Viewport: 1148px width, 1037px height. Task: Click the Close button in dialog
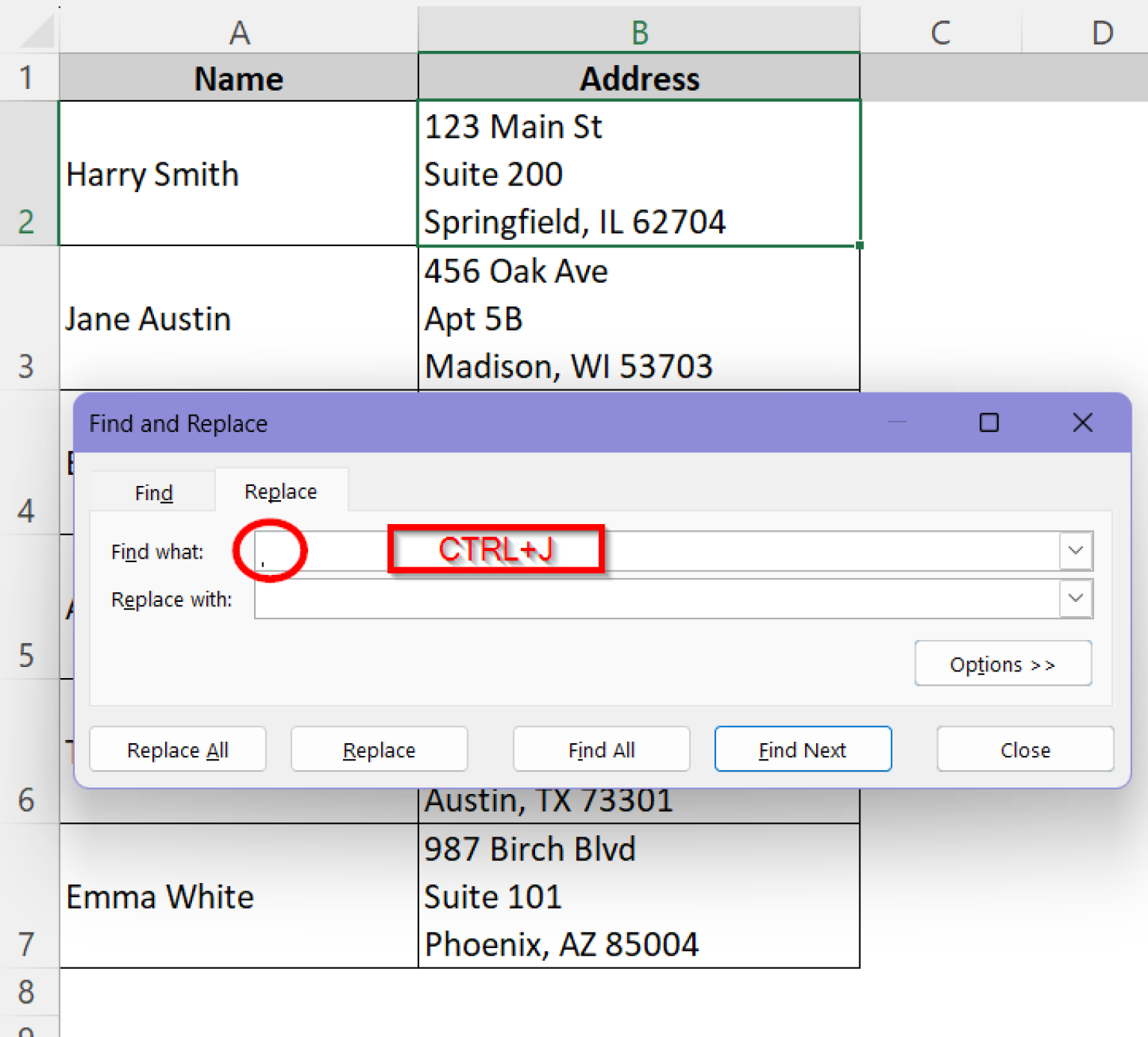(x=1025, y=749)
